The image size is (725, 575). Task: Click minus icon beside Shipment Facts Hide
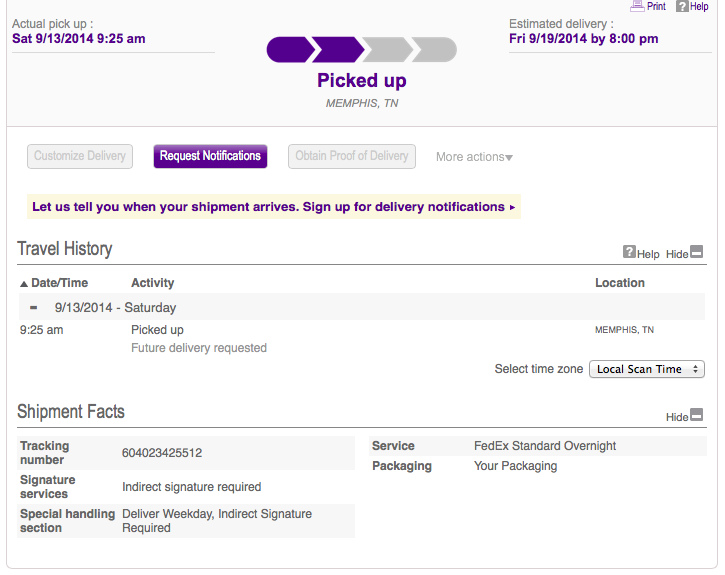696,415
